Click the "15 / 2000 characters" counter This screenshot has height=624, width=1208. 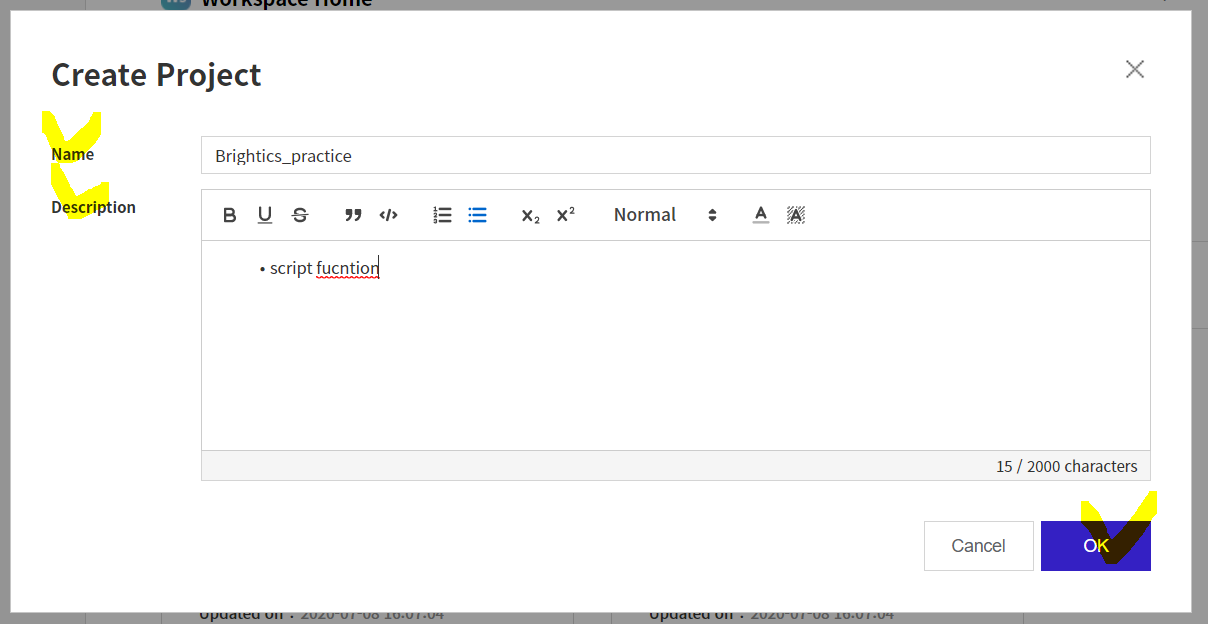pos(1067,466)
